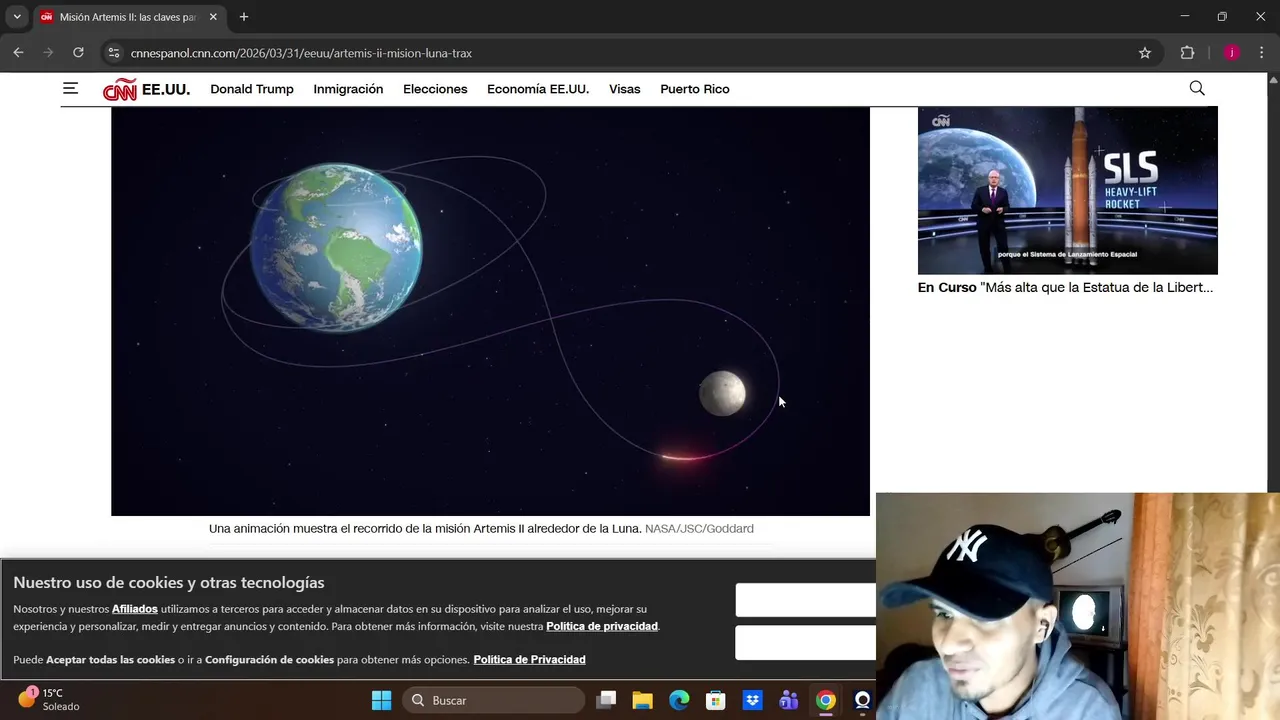
Task: Click the CNN logo
Action: pyautogui.click(x=120, y=89)
